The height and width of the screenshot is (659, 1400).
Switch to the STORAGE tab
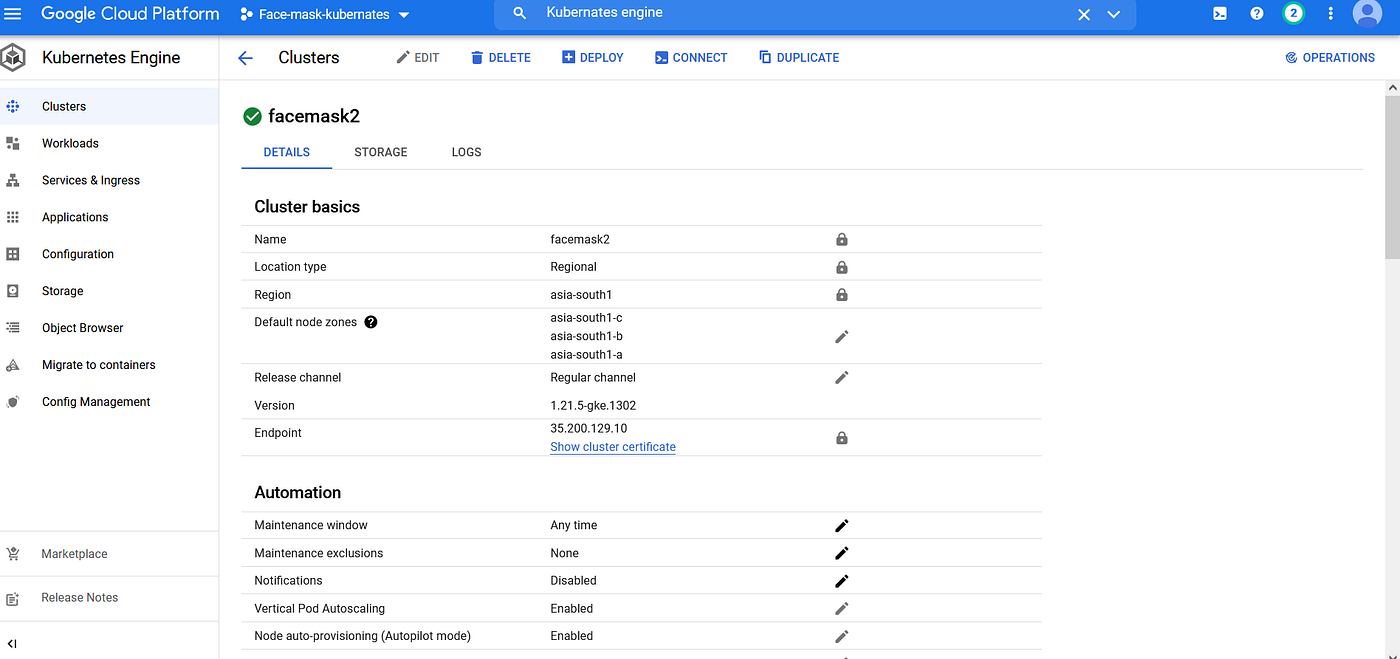[x=381, y=152]
